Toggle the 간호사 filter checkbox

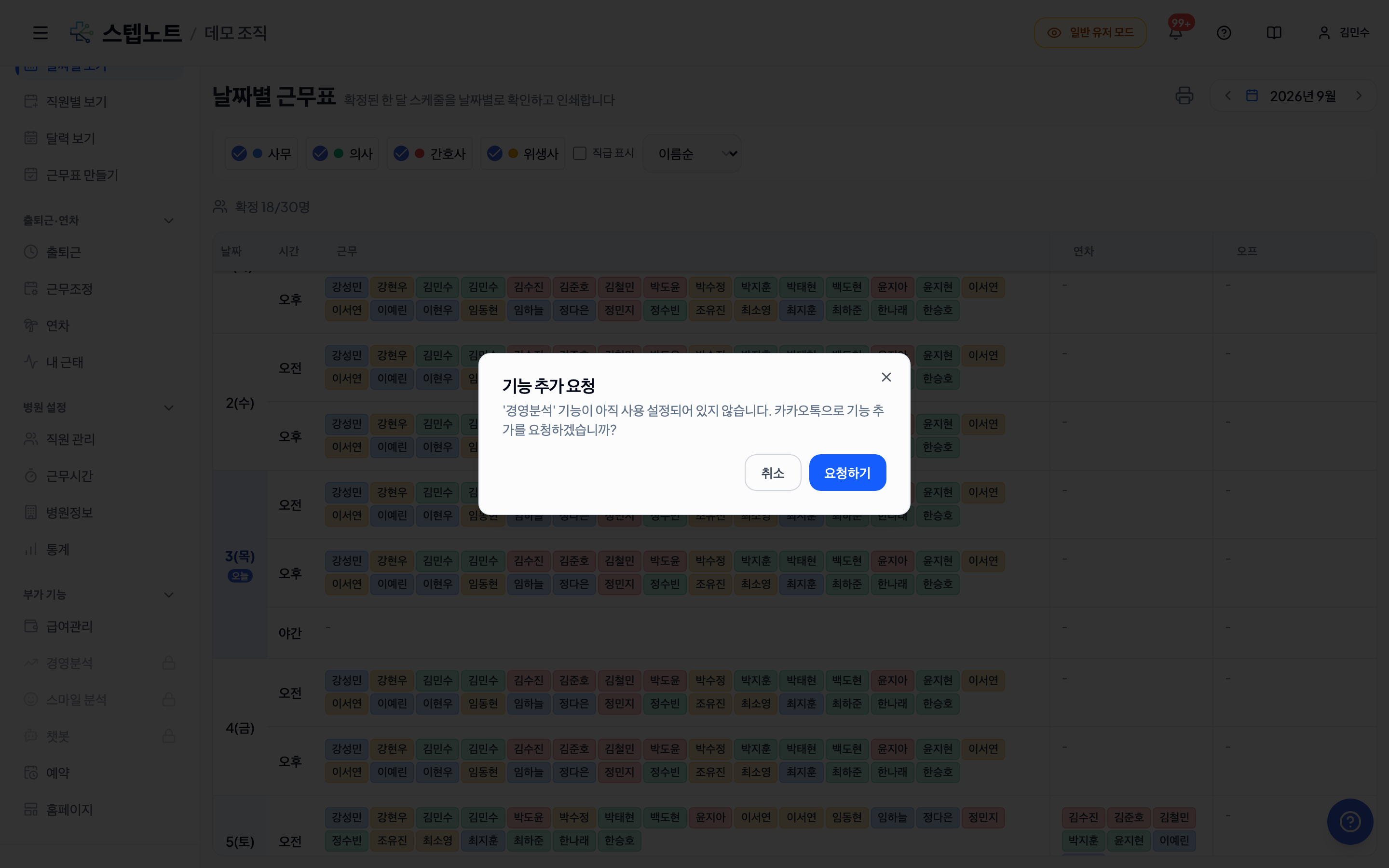click(401, 153)
